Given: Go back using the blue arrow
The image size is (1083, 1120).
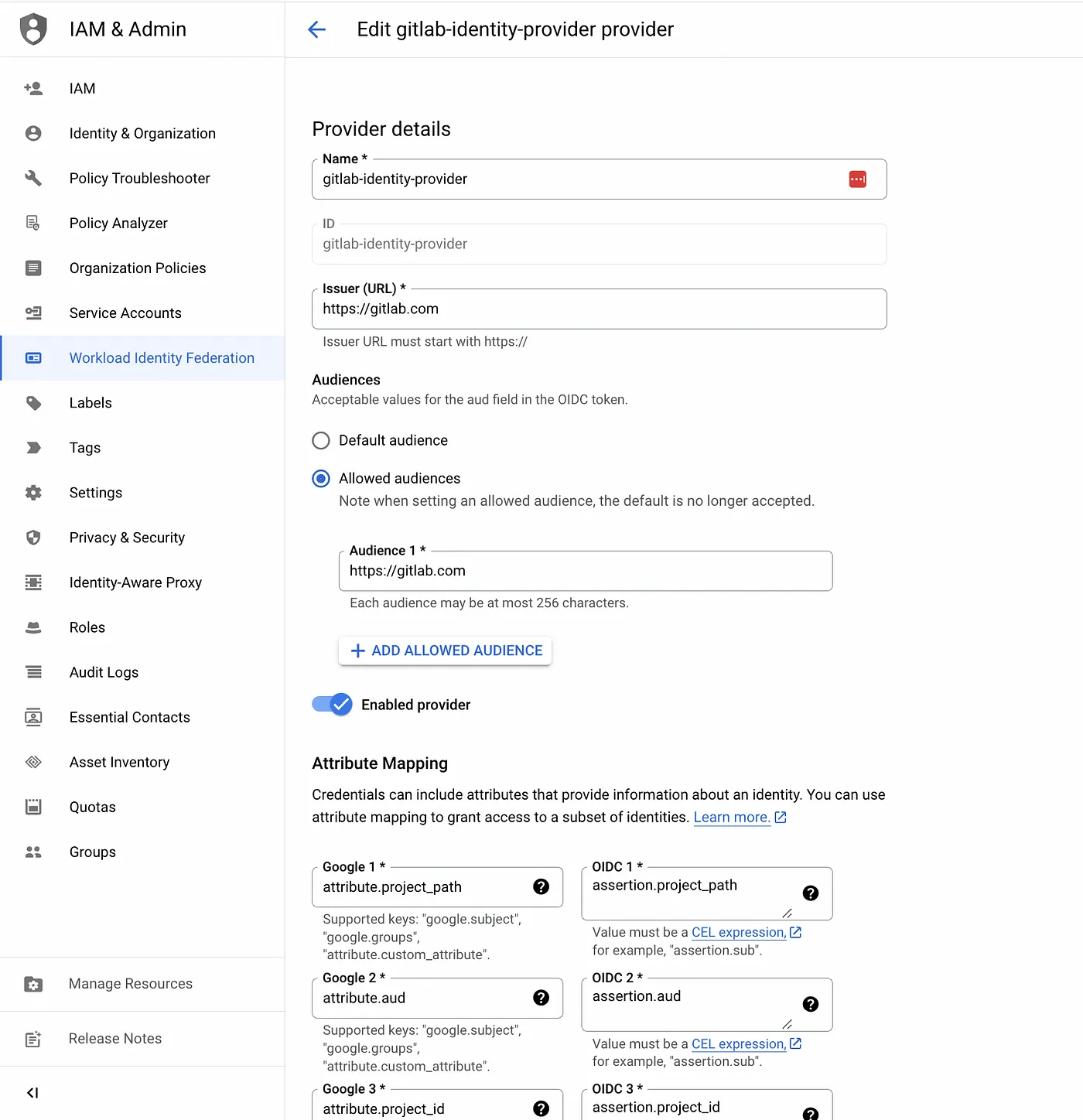Looking at the screenshot, I should 316,29.
